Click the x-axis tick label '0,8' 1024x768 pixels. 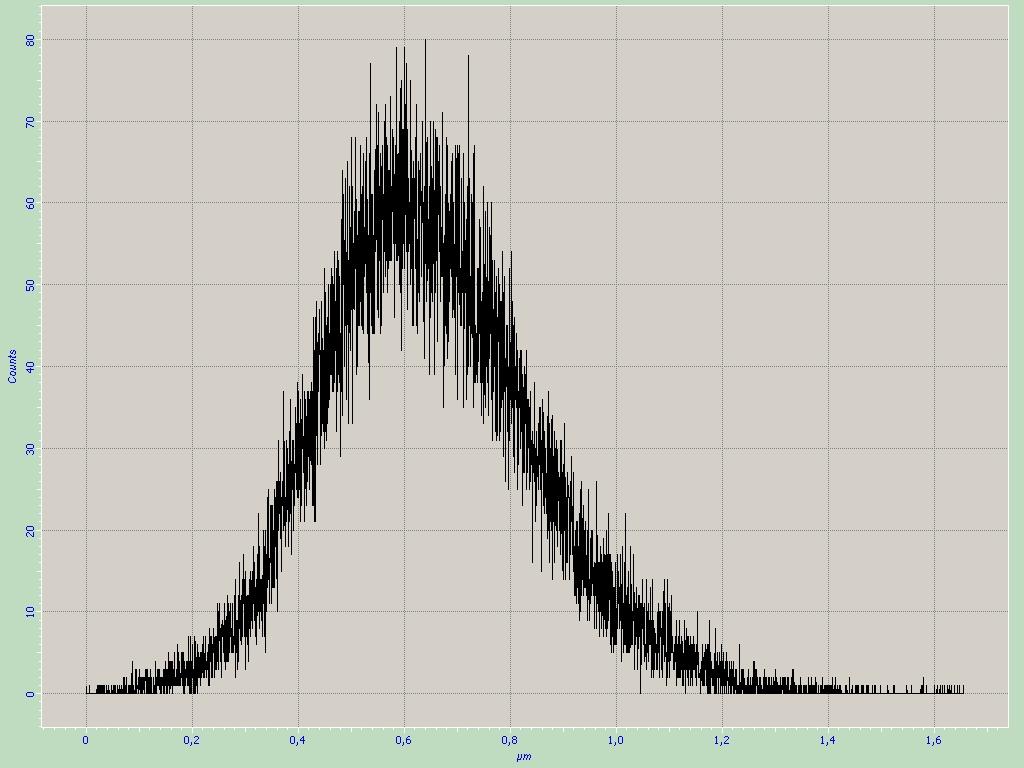click(x=509, y=741)
